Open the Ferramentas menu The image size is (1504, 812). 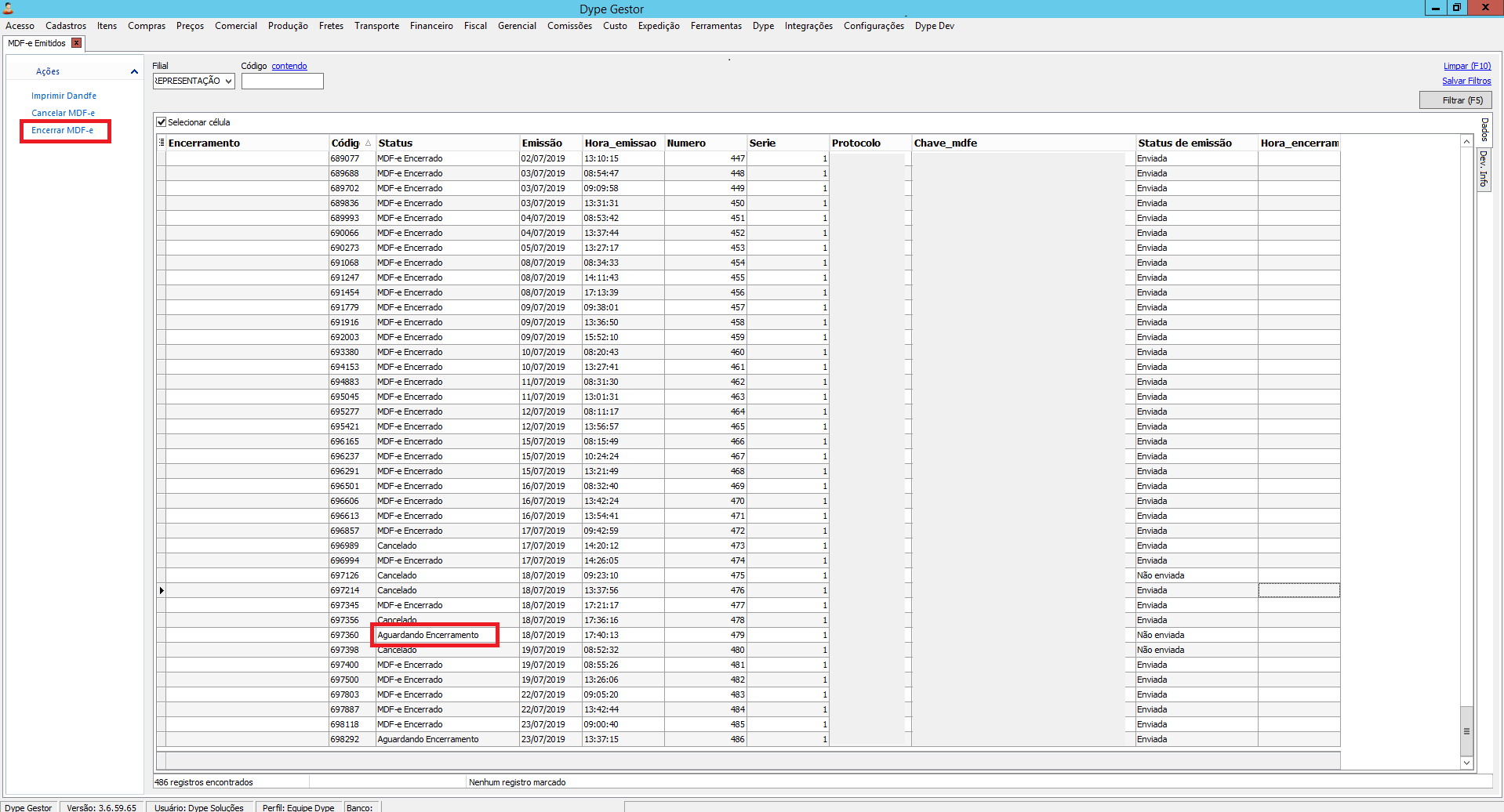716,26
